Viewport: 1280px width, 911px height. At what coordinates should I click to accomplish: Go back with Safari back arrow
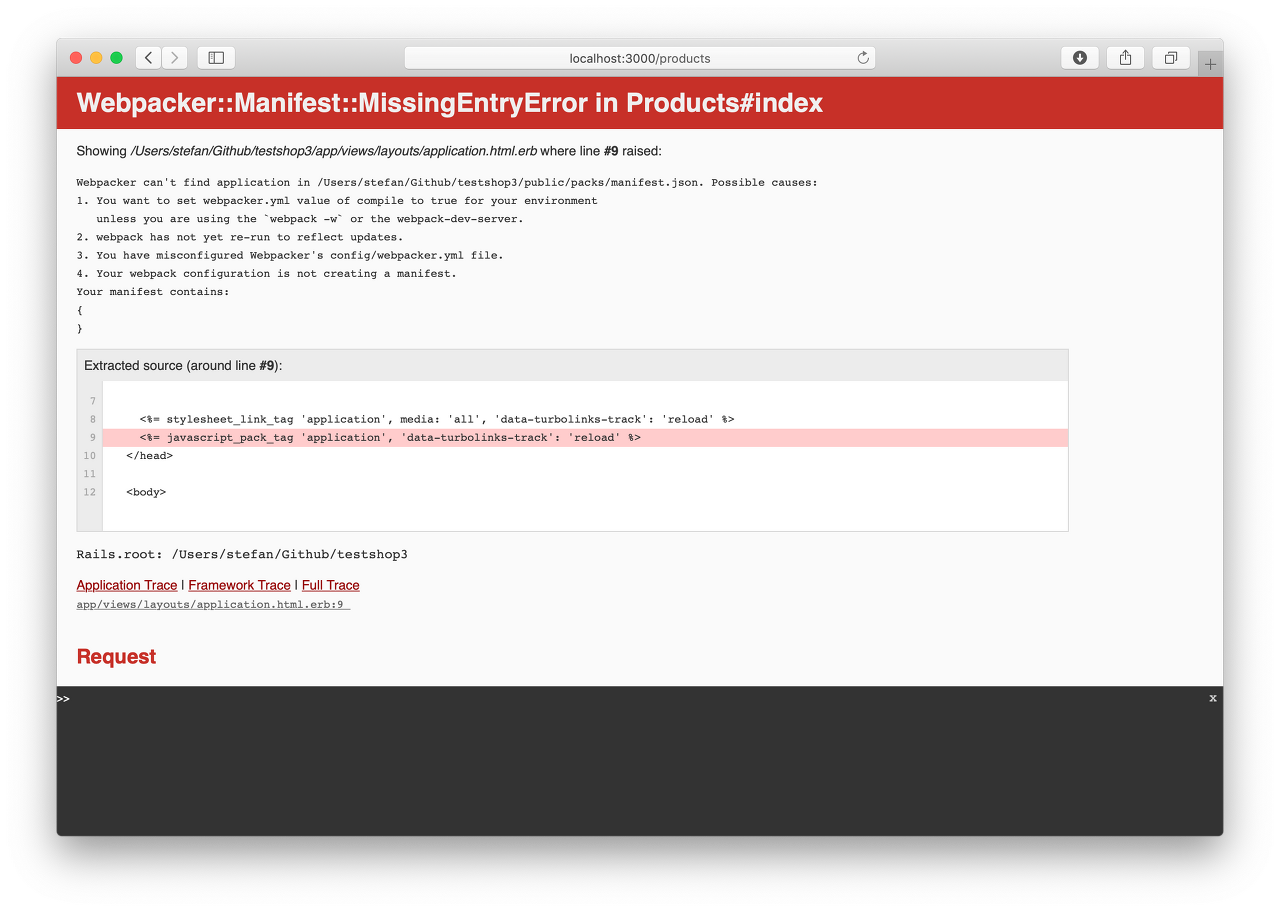point(149,58)
